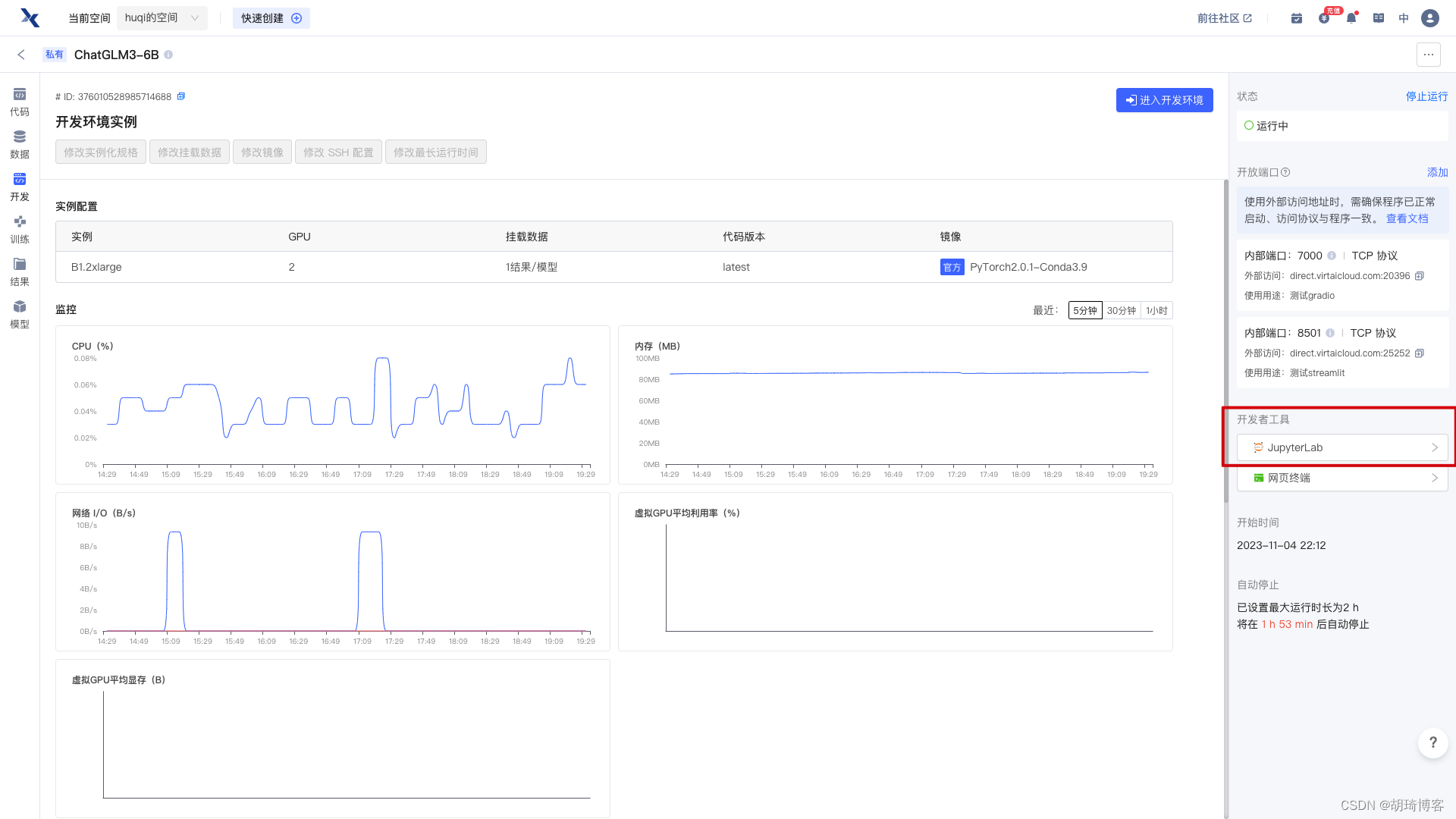
Task: Select the 30分钟 monitoring range
Action: 1121,310
